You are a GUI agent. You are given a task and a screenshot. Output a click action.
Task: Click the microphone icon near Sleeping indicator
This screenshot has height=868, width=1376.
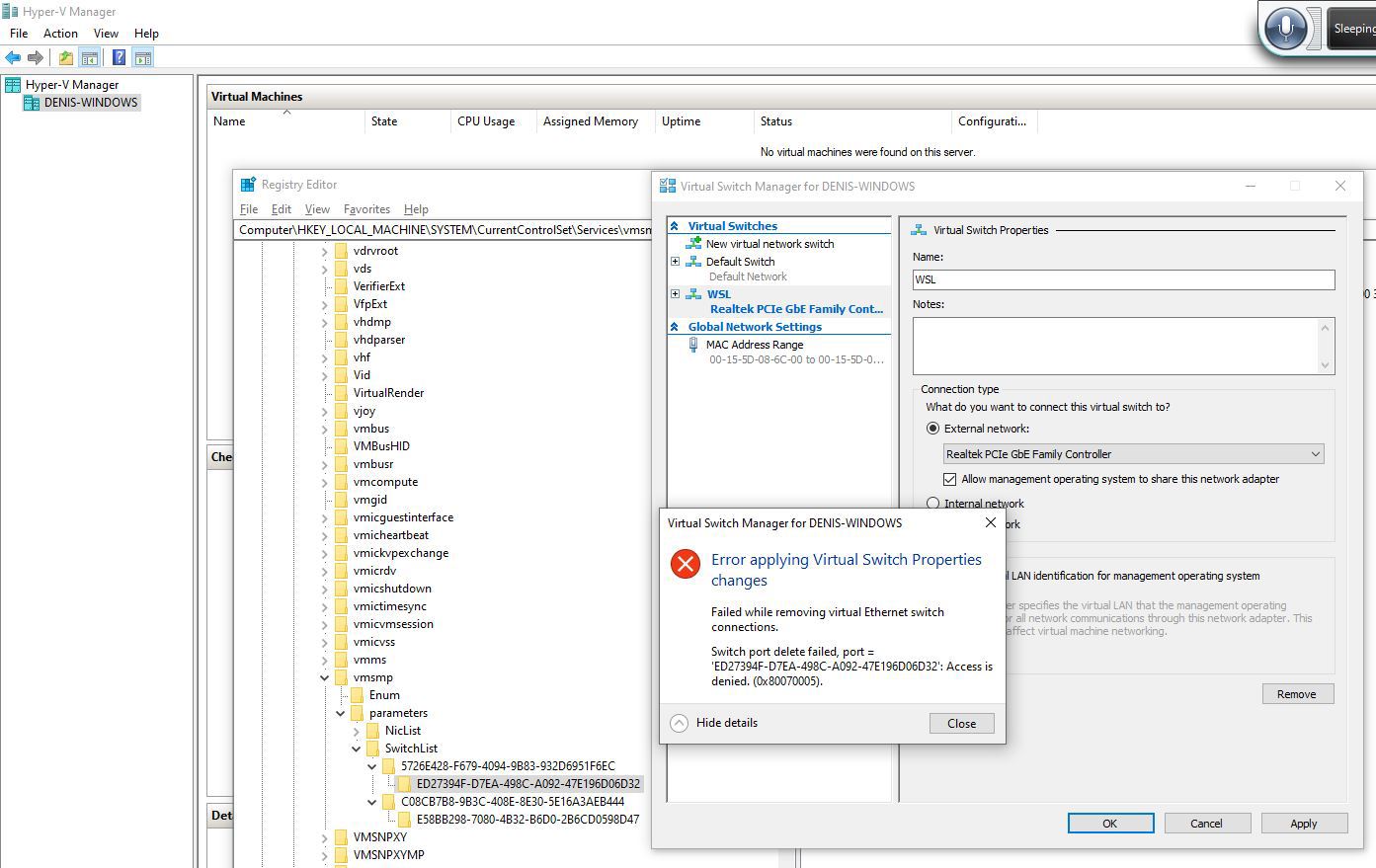pos(1286,28)
